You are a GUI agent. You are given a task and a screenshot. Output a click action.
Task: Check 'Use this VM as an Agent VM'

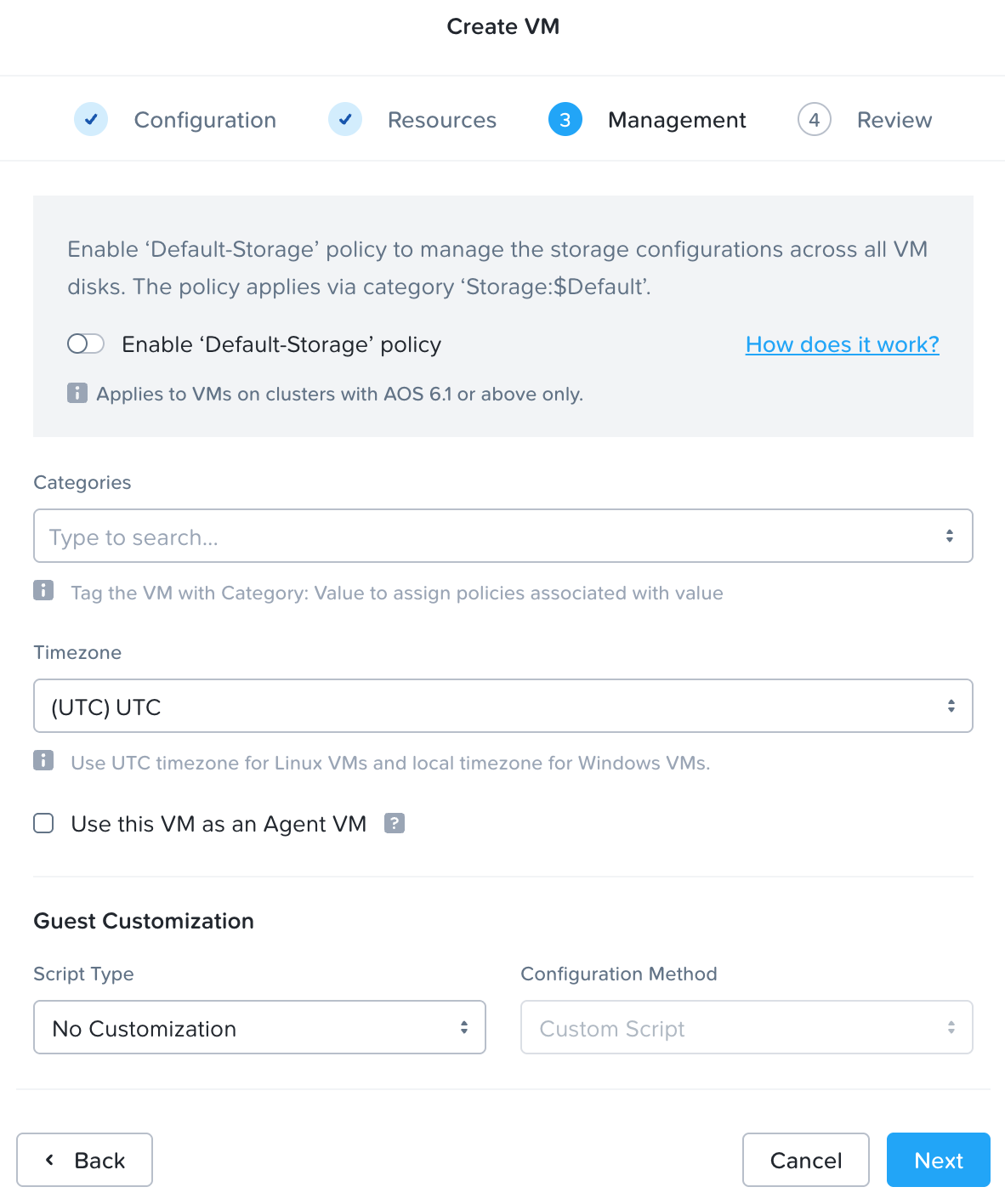pyautogui.click(x=43, y=823)
